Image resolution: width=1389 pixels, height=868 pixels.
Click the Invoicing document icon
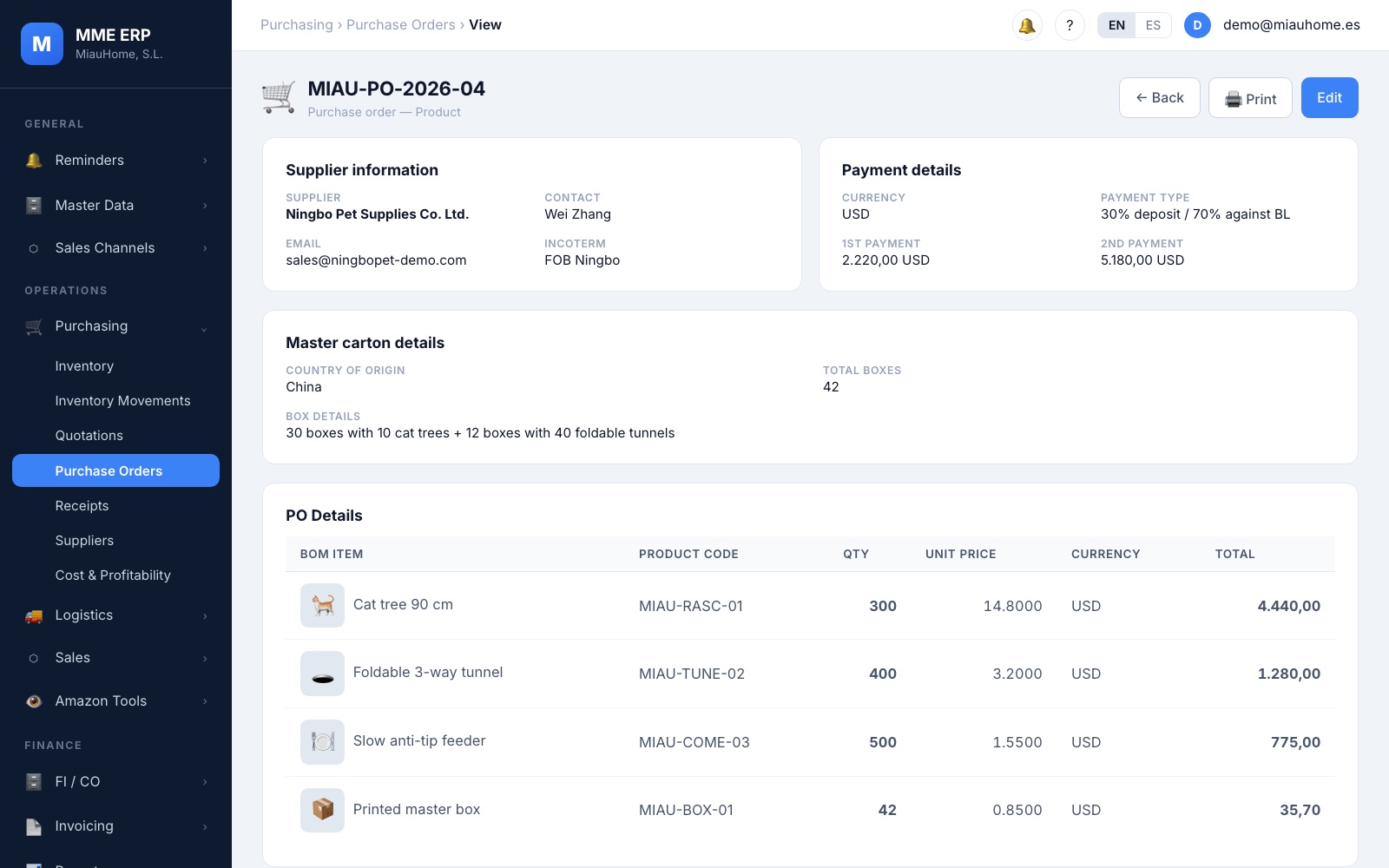(34, 826)
